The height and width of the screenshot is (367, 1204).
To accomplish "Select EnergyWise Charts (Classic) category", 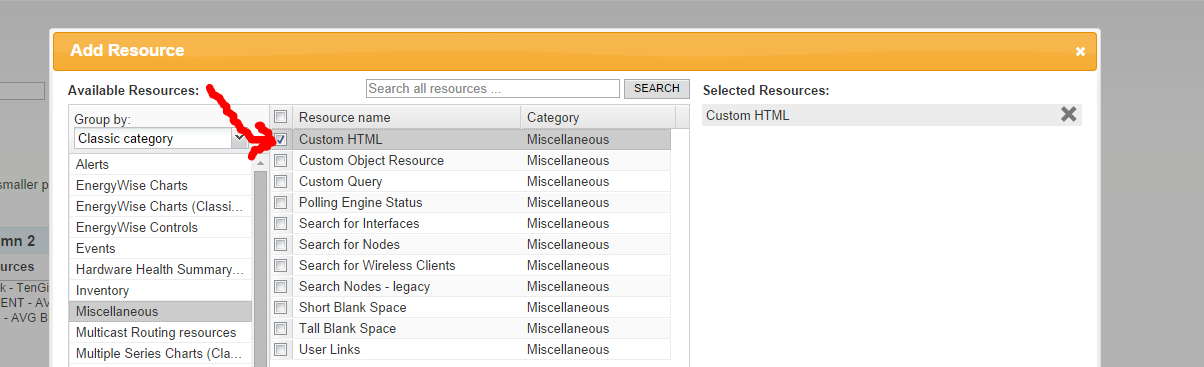I will coord(161,206).
